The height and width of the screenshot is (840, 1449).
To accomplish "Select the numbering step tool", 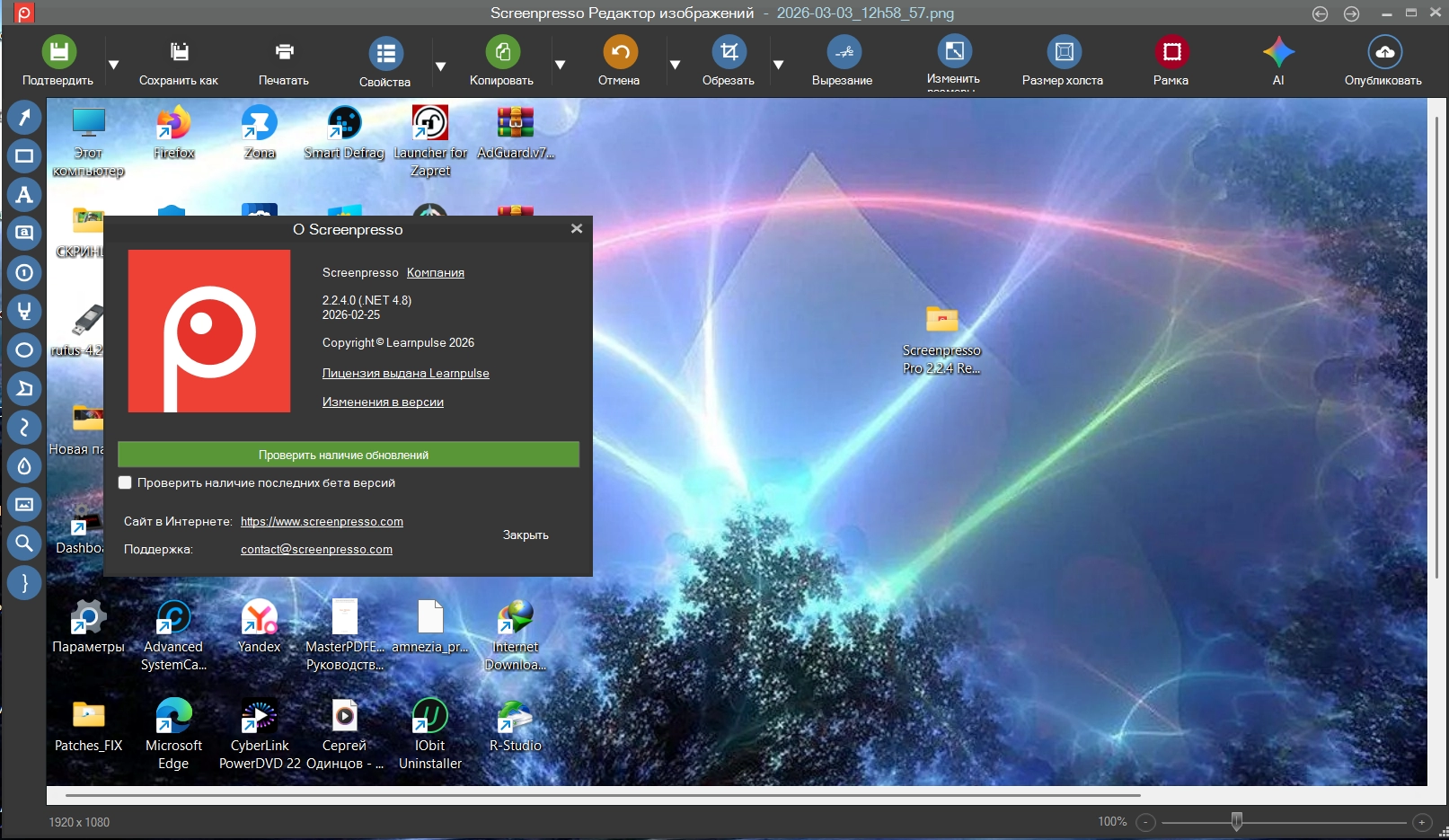I will click(24, 272).
